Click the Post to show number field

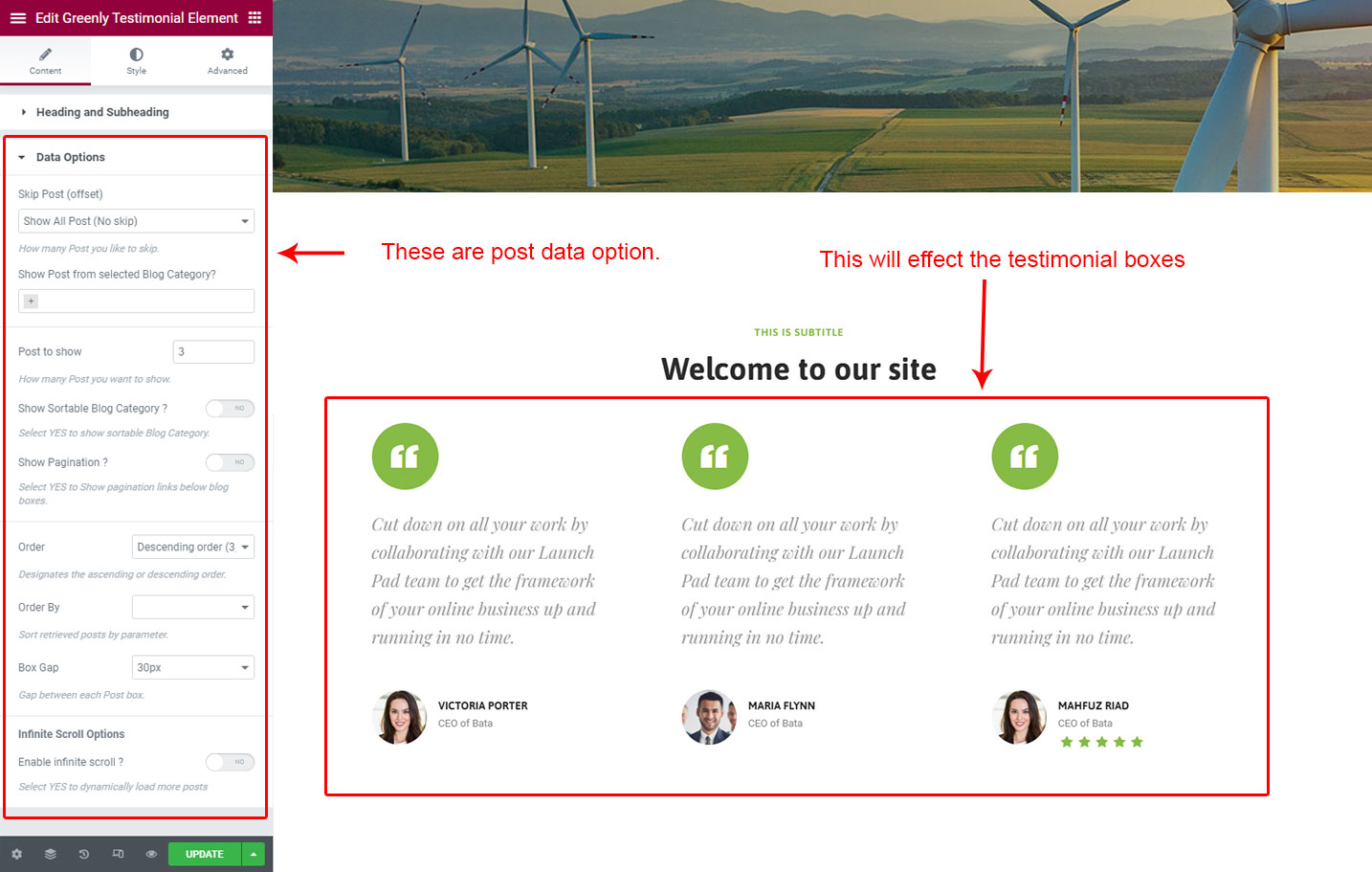coord(213,352)
